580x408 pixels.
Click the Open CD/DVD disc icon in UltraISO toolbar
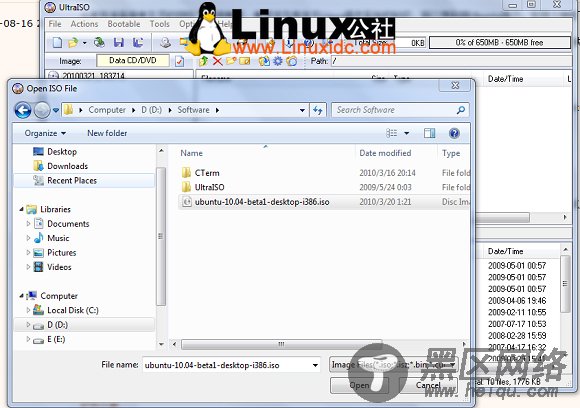coord(99,43)
